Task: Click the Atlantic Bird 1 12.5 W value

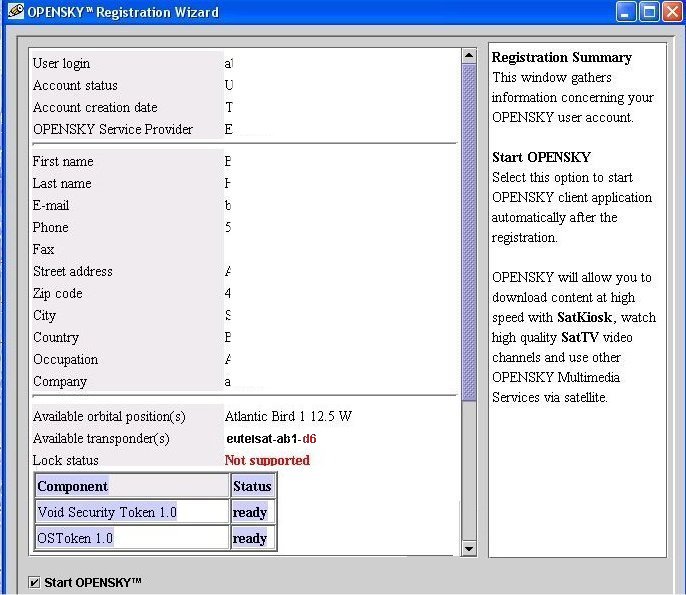Action: (x=288, y=416)
